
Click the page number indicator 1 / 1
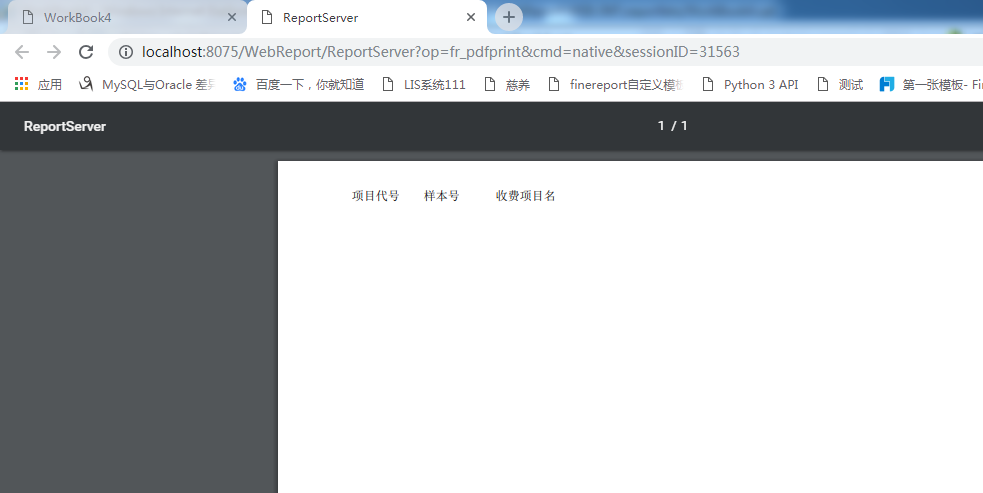tap(672, 126)
